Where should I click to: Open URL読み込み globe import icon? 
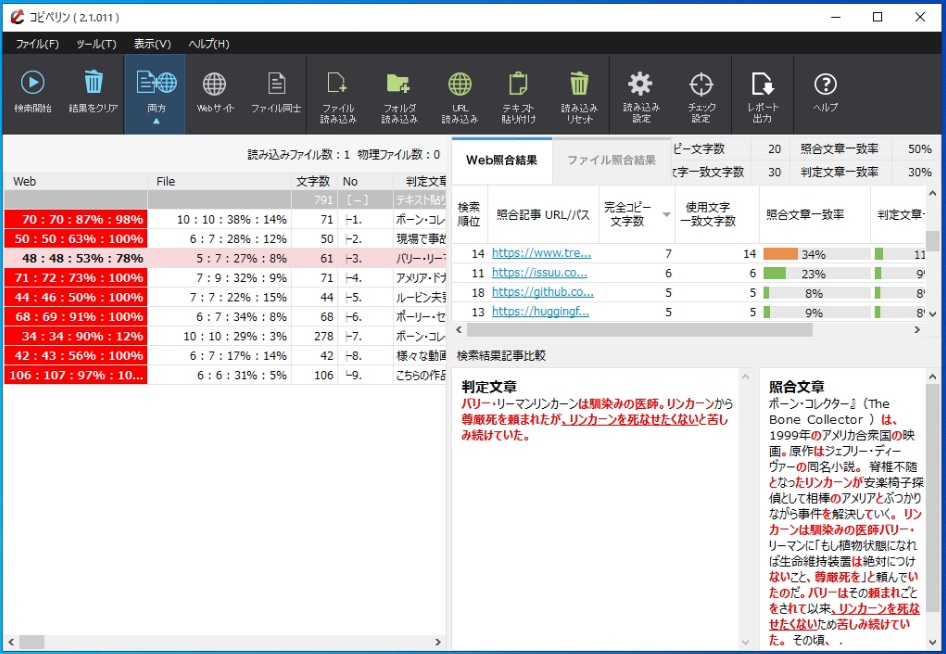coord(460,84)
